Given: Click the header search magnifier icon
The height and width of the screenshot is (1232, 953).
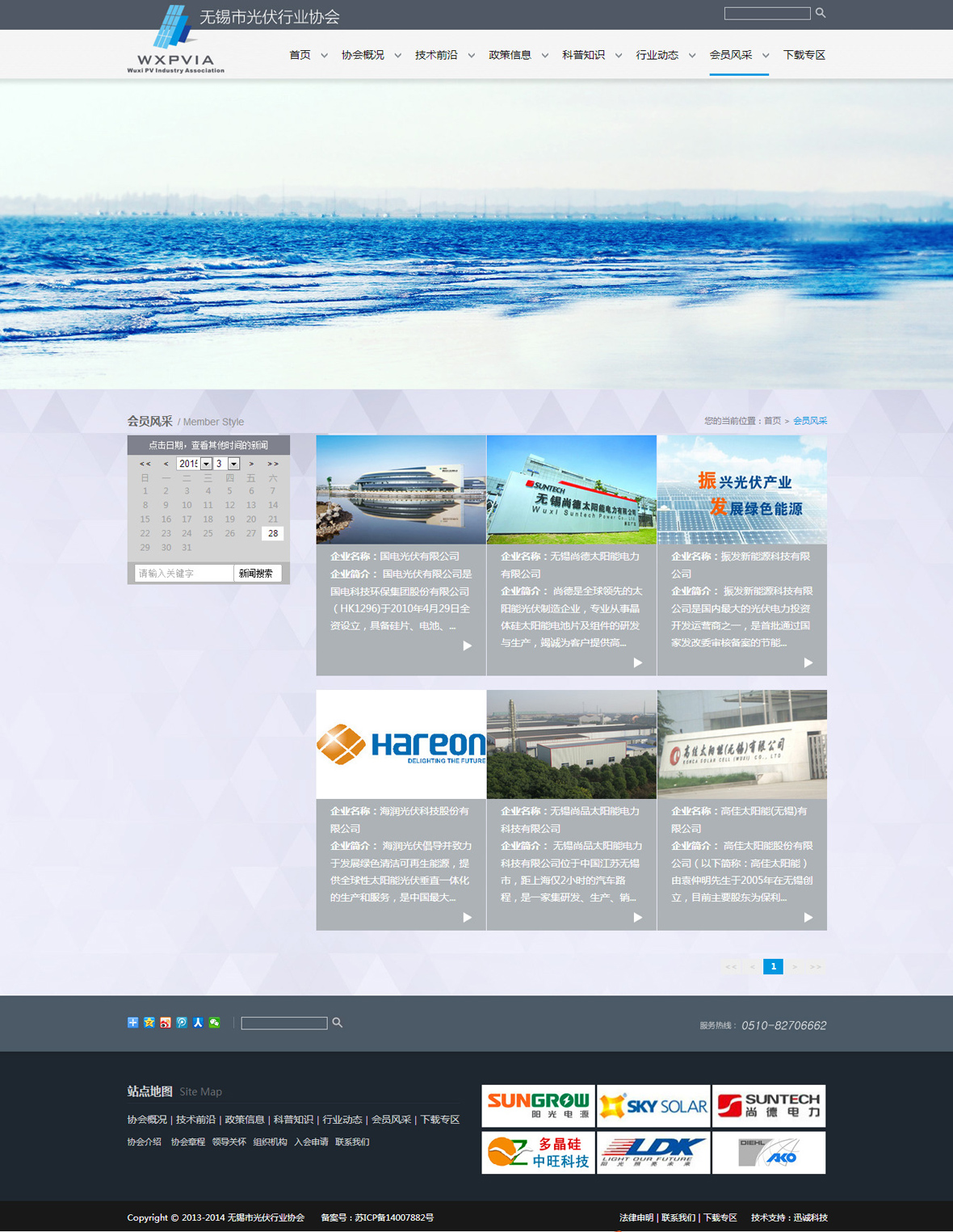Looking at the screenshot, I should click(x=821, y=13).
